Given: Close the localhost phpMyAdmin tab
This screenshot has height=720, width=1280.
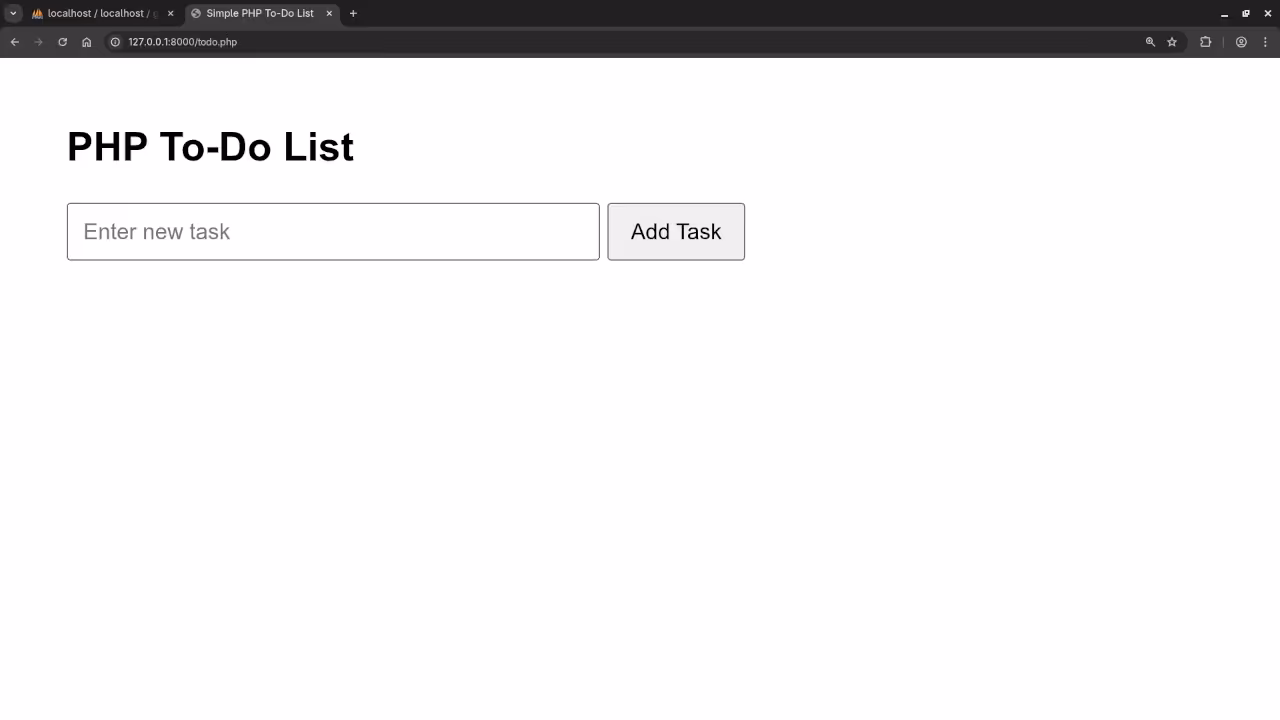Looking at the screenshot, I should point(170,14).
